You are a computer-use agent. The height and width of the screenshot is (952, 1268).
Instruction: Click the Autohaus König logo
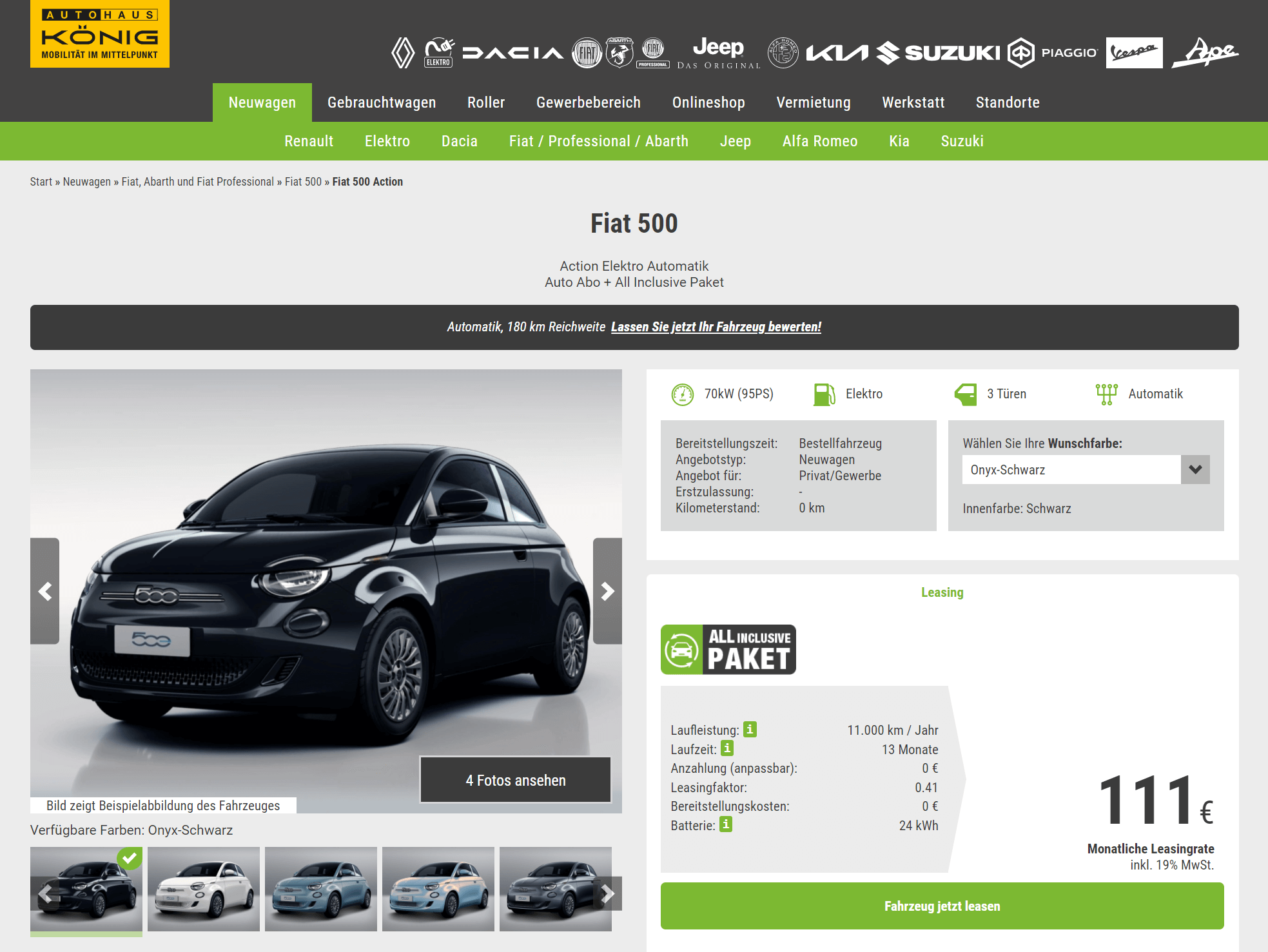pyautogui.click(x=100, y=34)
